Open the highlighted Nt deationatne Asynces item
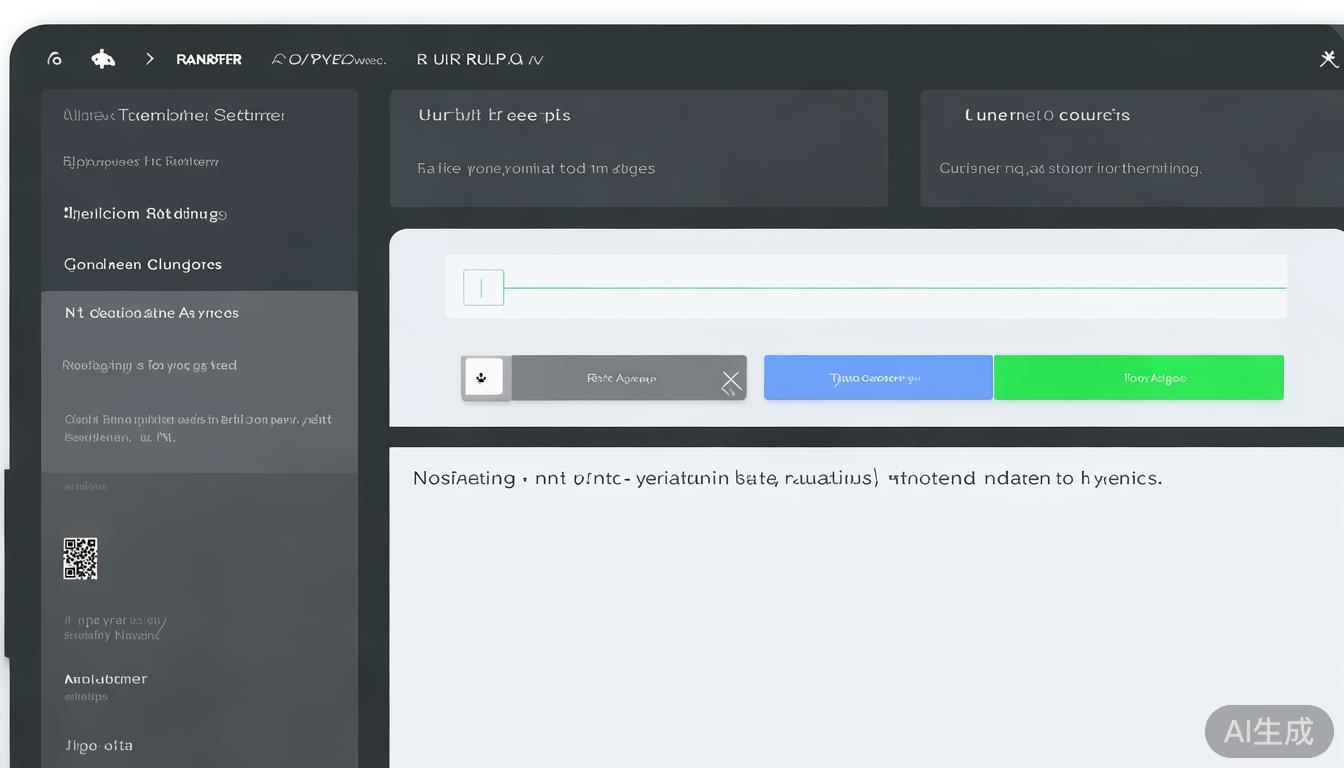 (152, 313)
